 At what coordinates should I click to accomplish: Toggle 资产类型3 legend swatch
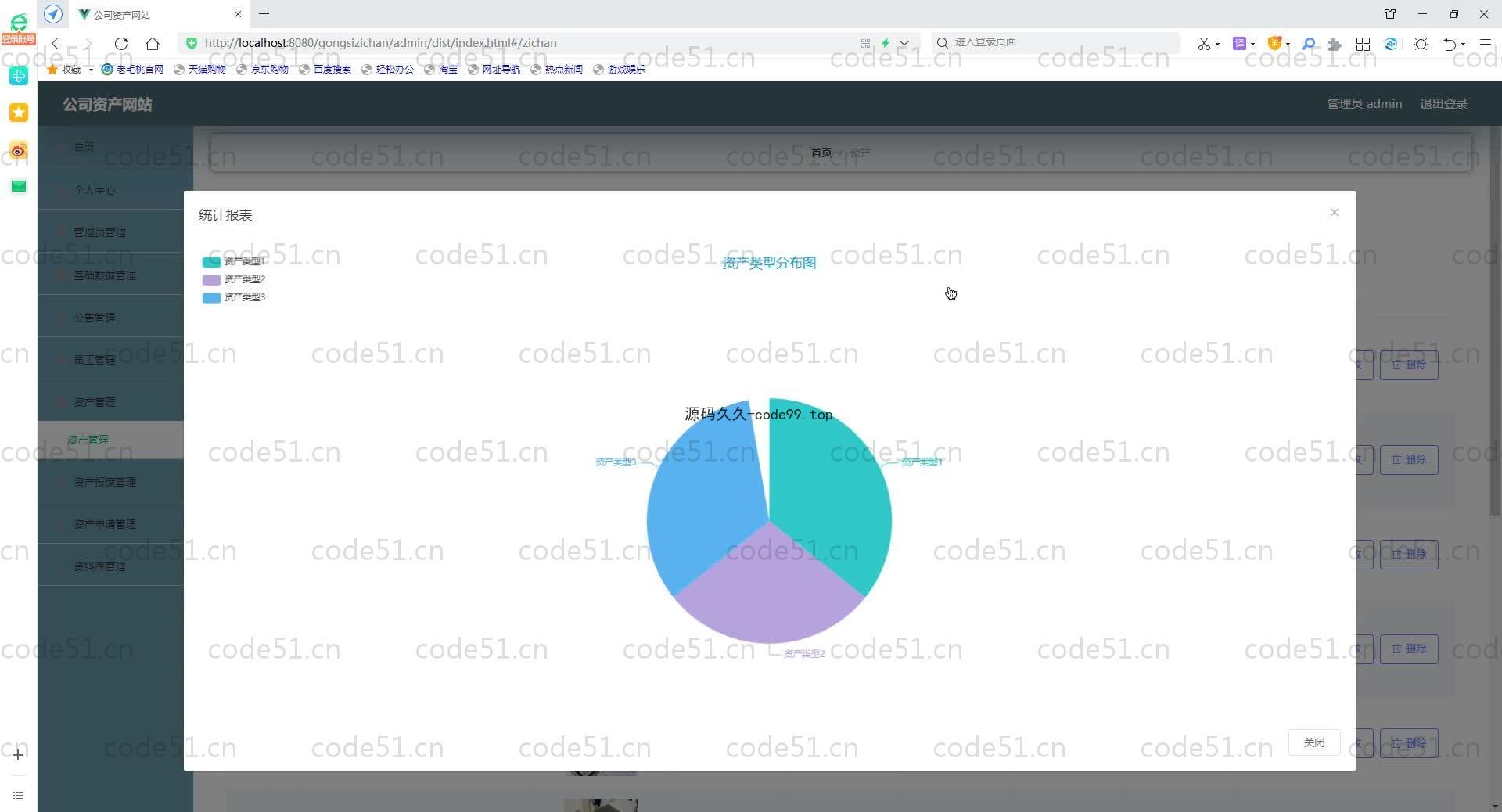pyautogui.click(x=211, y=297)
